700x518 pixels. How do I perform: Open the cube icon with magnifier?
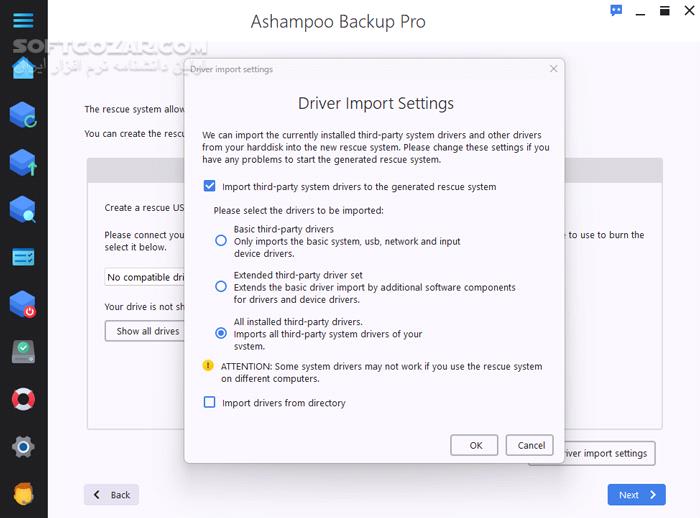coord(23,209)
